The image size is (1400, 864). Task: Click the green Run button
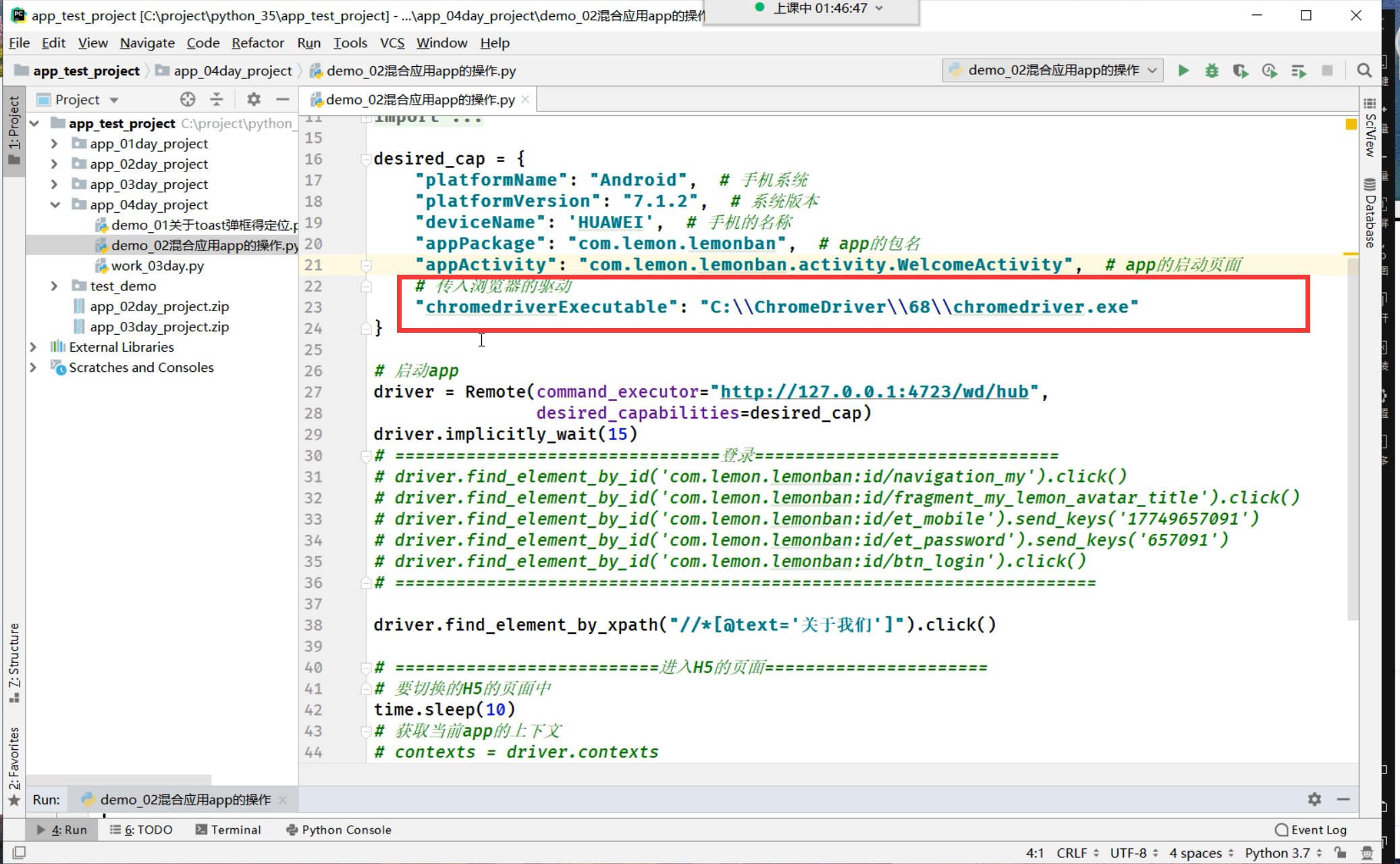point(1183,70)
